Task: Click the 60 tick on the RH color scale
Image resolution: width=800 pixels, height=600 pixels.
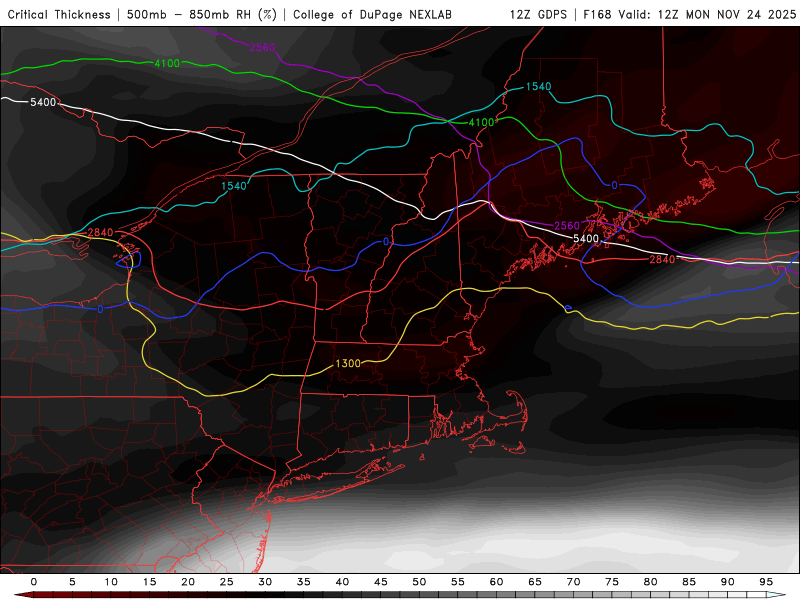Action: pos(496,582)
